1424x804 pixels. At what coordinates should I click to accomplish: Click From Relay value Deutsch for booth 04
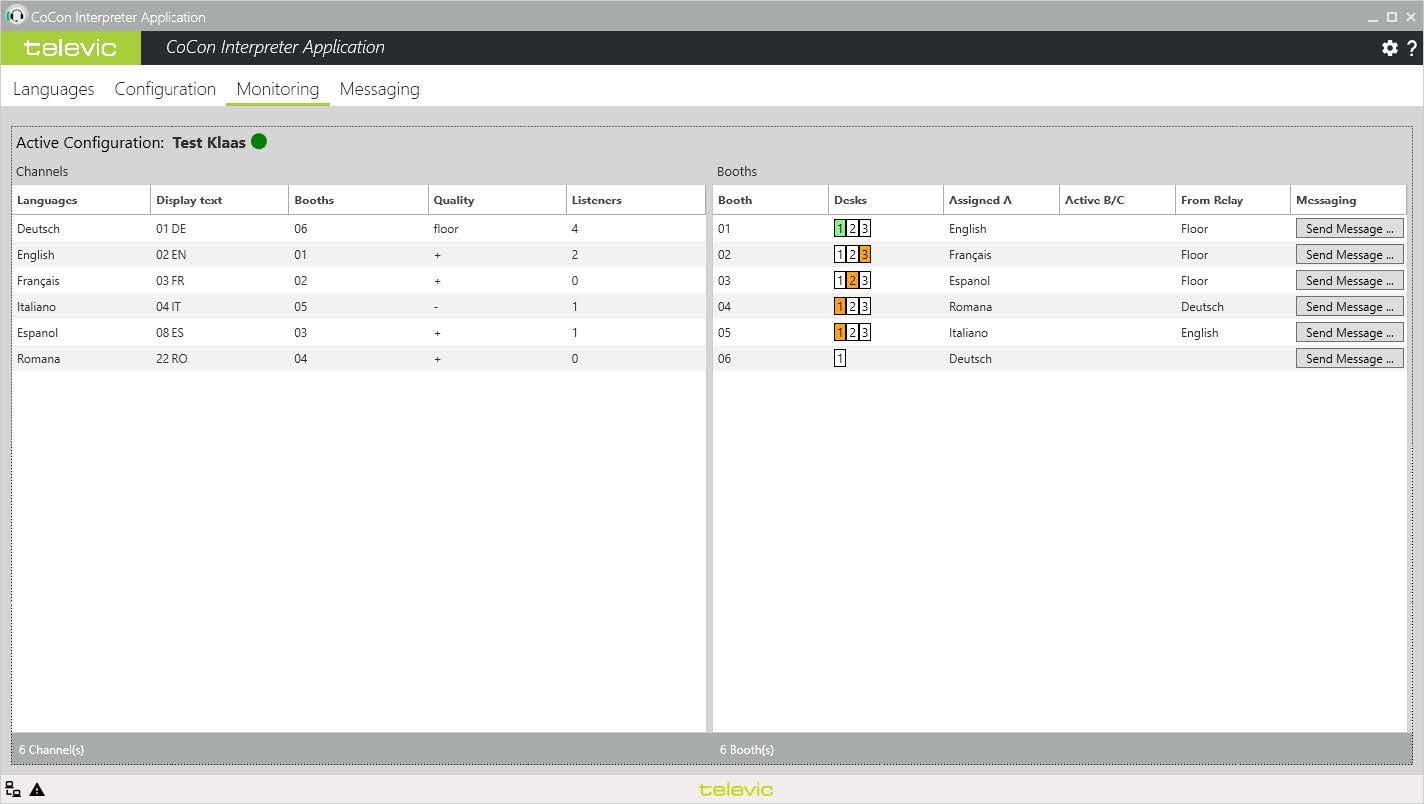coord(1202,307)
